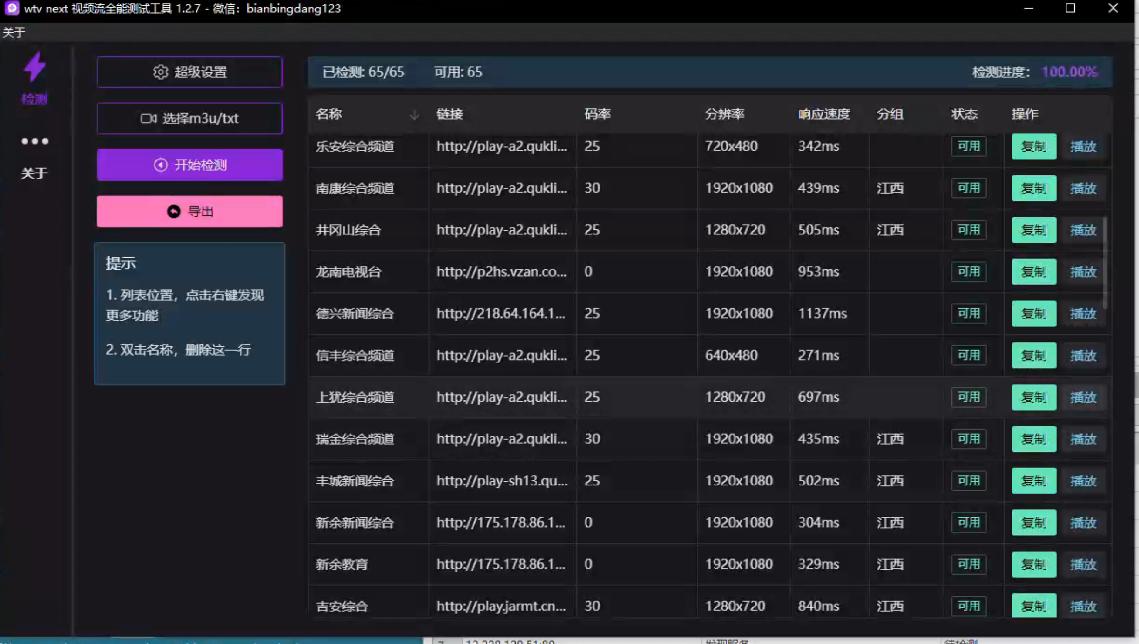Viewport: 1139px width, 644px height.
Task: Click the 可用 status tag for 井冈山综合
Action: tap(968, 230)
